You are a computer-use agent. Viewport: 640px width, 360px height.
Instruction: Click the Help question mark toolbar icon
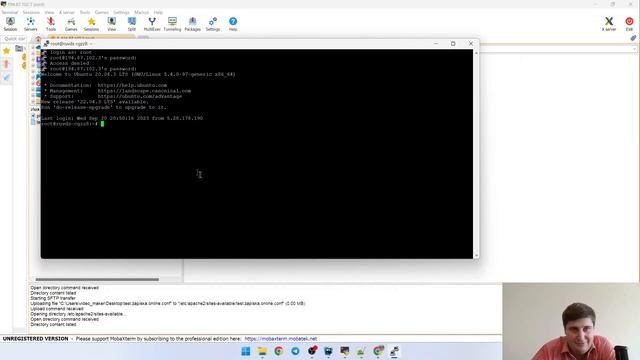click(x=233, y=24)
